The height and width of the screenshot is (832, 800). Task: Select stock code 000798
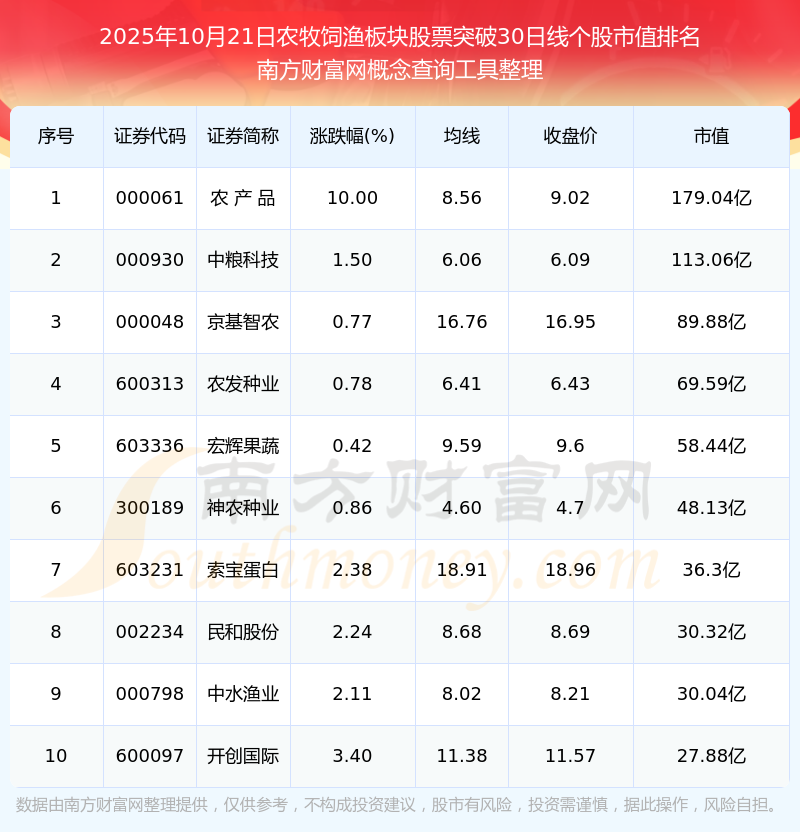click(150, 695)
